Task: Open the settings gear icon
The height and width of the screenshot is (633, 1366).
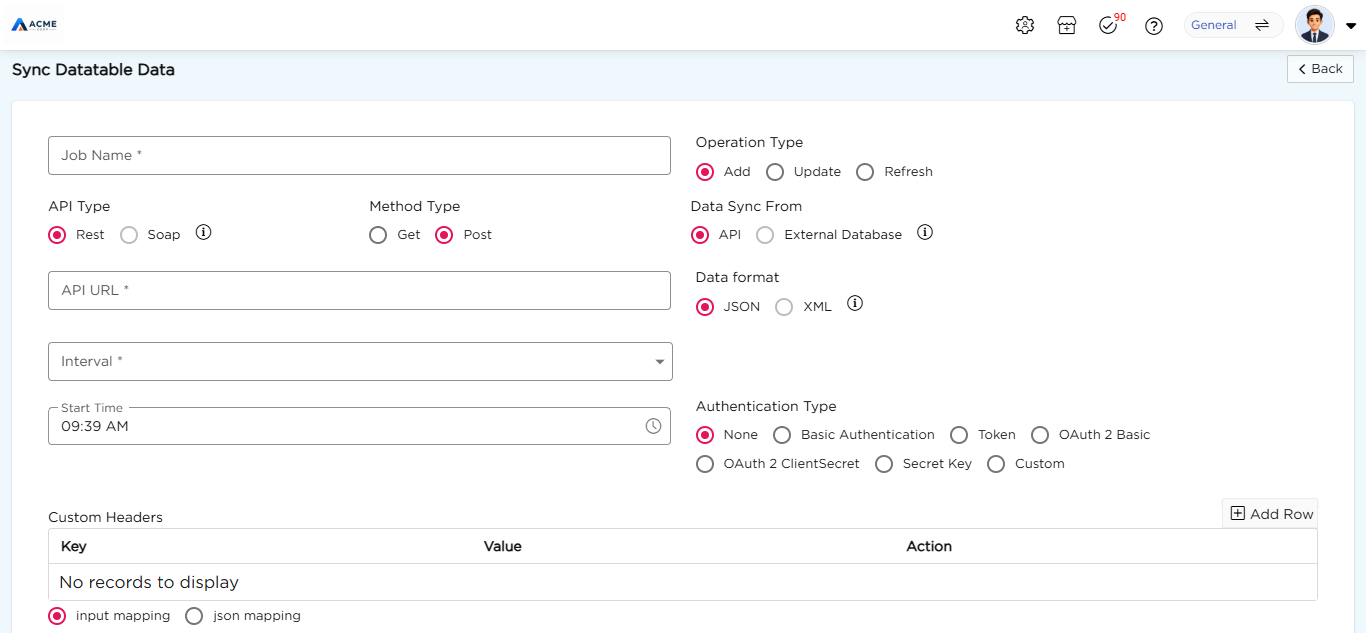Action: click(1024, 25)
